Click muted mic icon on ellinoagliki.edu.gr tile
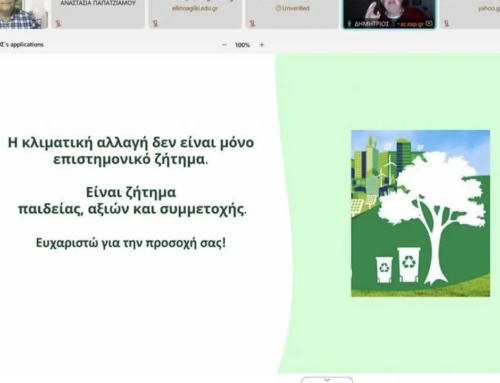 [x=155, y=23]
